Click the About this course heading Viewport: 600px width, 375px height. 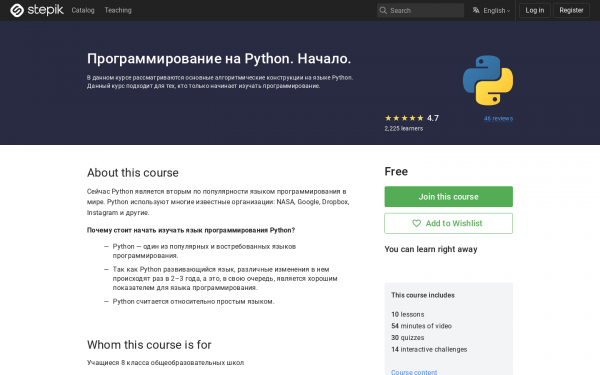pos(133,173)
